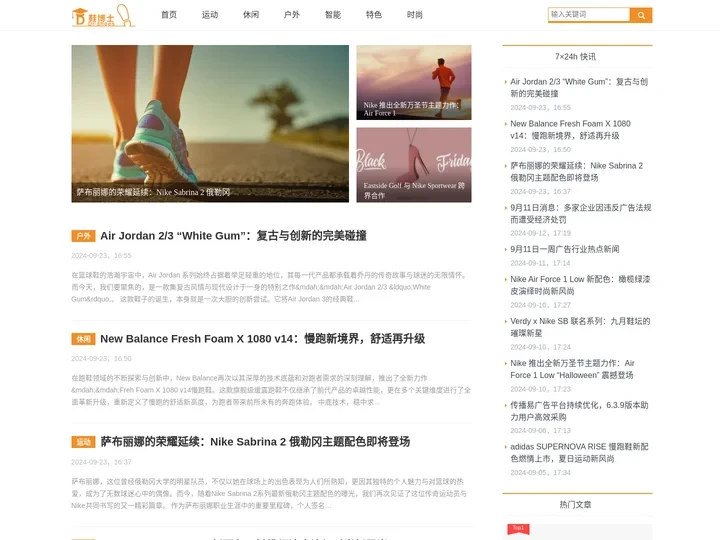Click the 运动 tag beside Sabrina 2 article

[83, 442]
